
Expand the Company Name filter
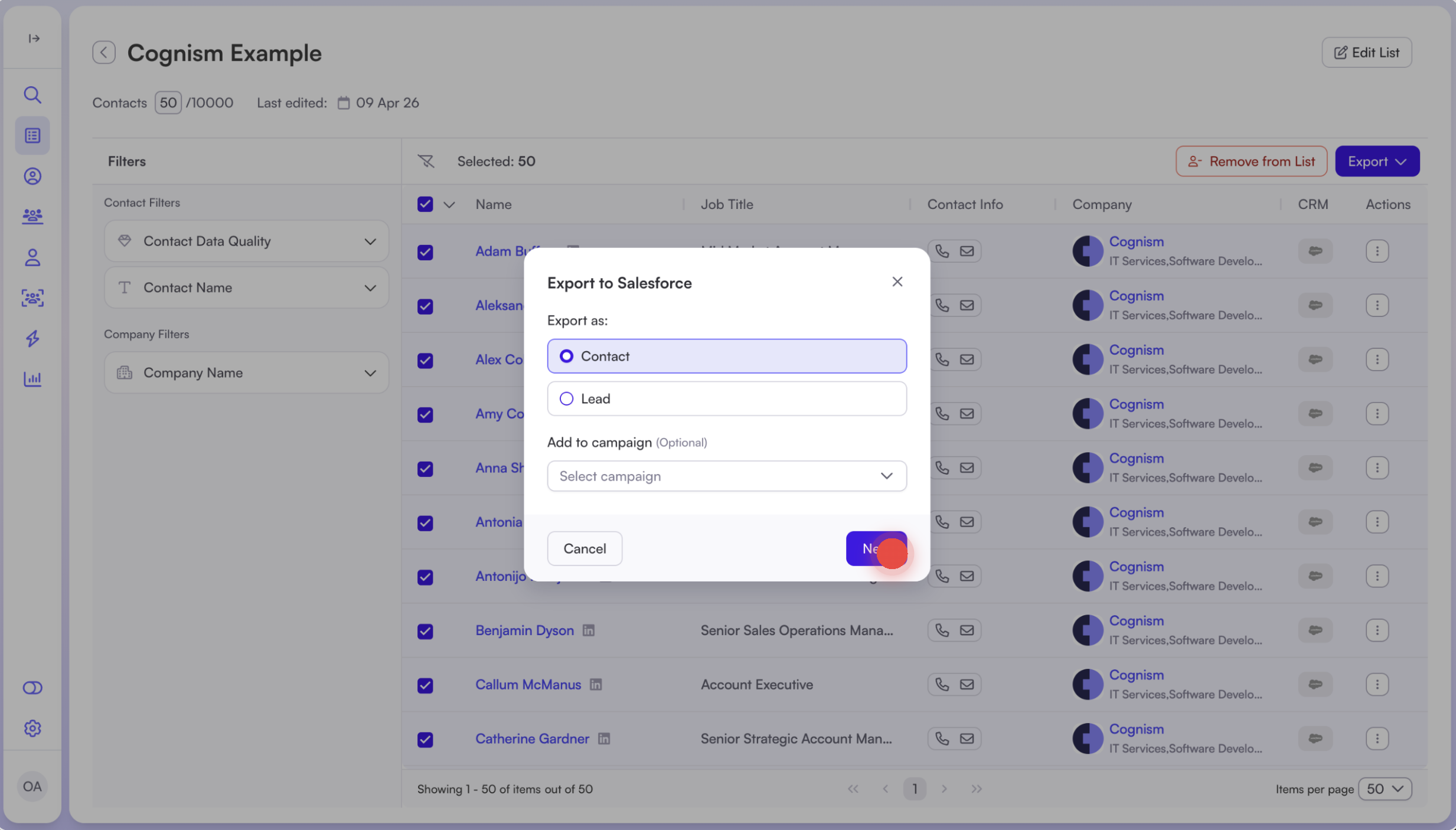(x=246, y=372)
